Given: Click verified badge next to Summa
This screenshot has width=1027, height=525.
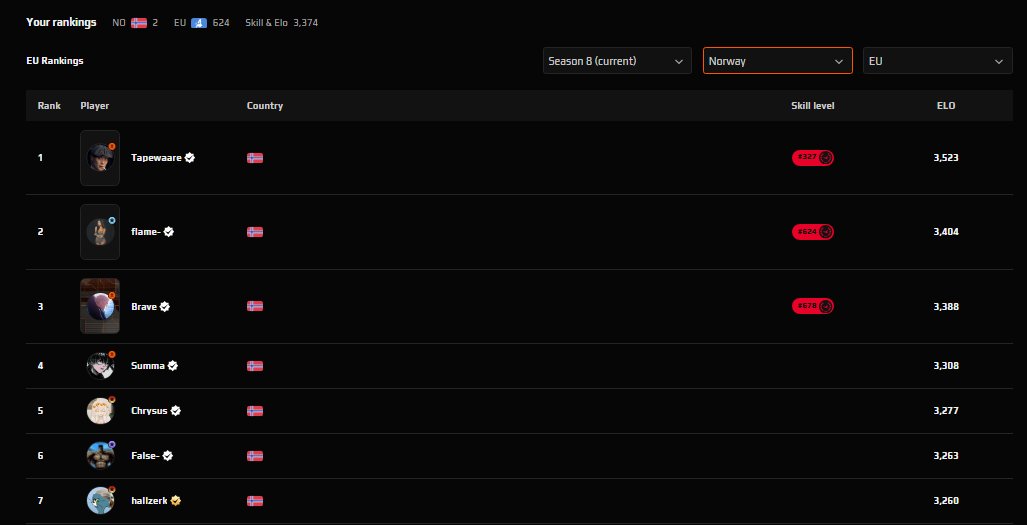Looking at the screenshot, I should click(x=172, y=366).
